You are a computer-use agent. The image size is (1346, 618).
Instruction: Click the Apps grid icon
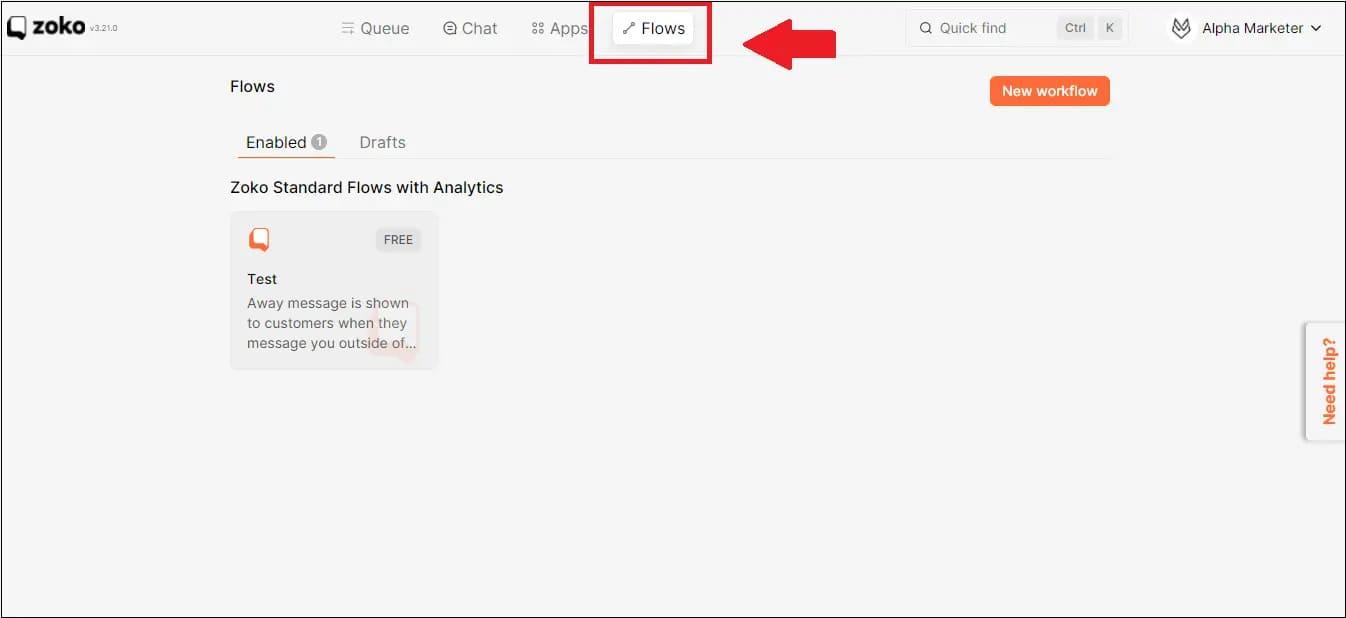click(x=538, y=28)
